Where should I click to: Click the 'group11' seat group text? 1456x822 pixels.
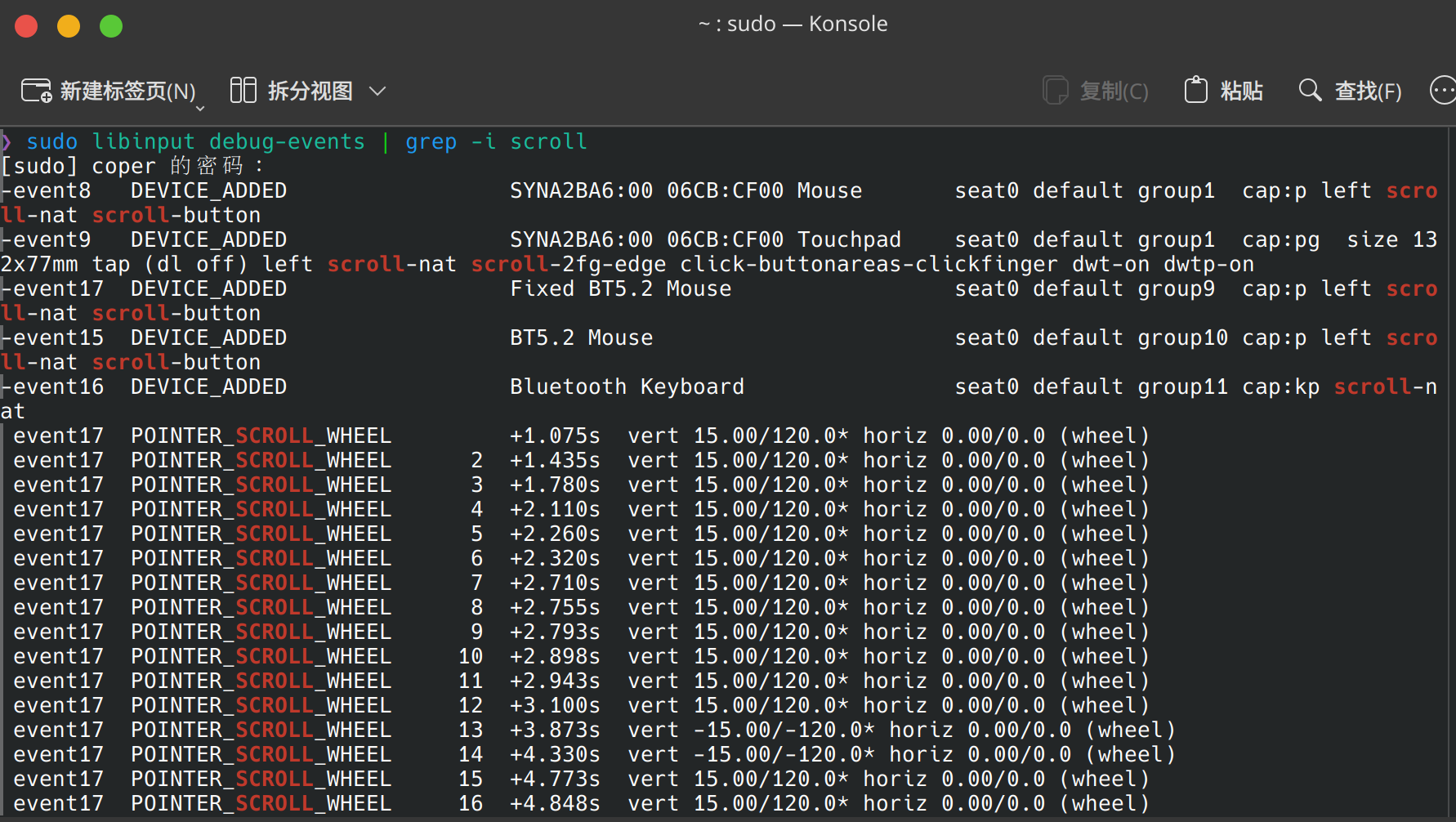pyautogui.click(x=1183, y=386)
